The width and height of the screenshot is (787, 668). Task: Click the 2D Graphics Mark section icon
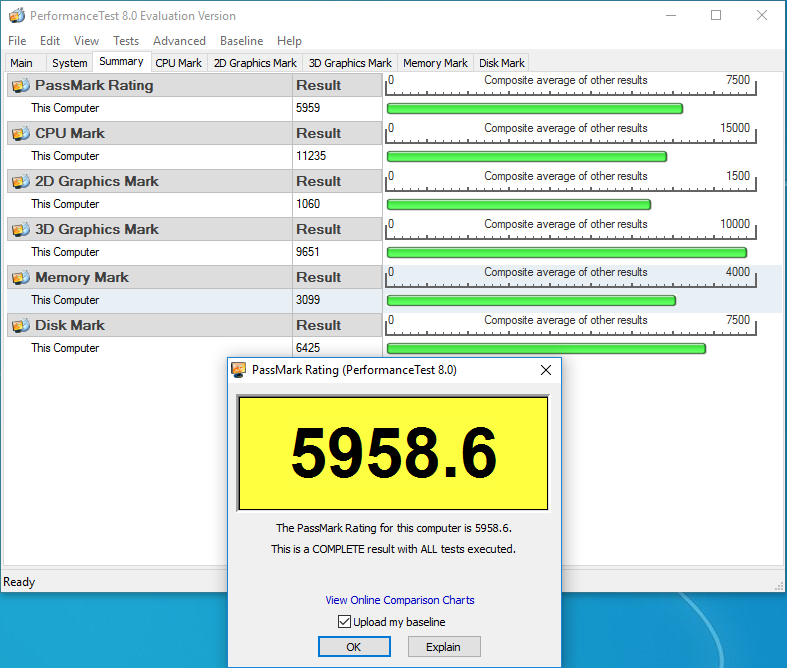click(21, 181)
